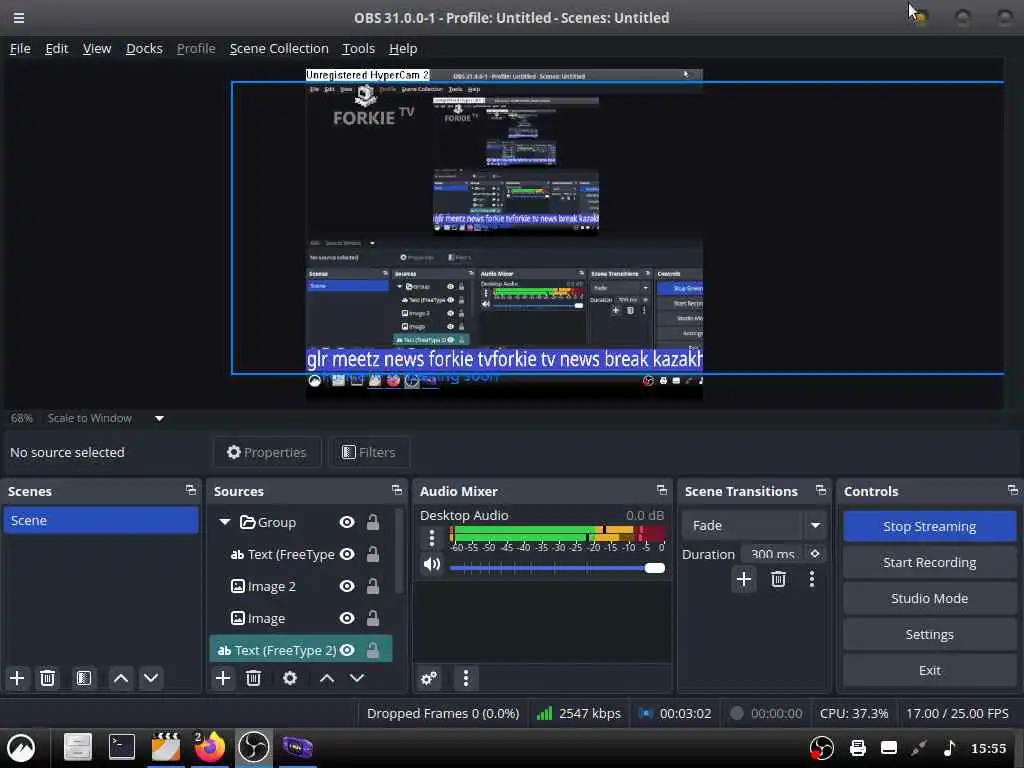Lock the Group source

tap(373, 522)
